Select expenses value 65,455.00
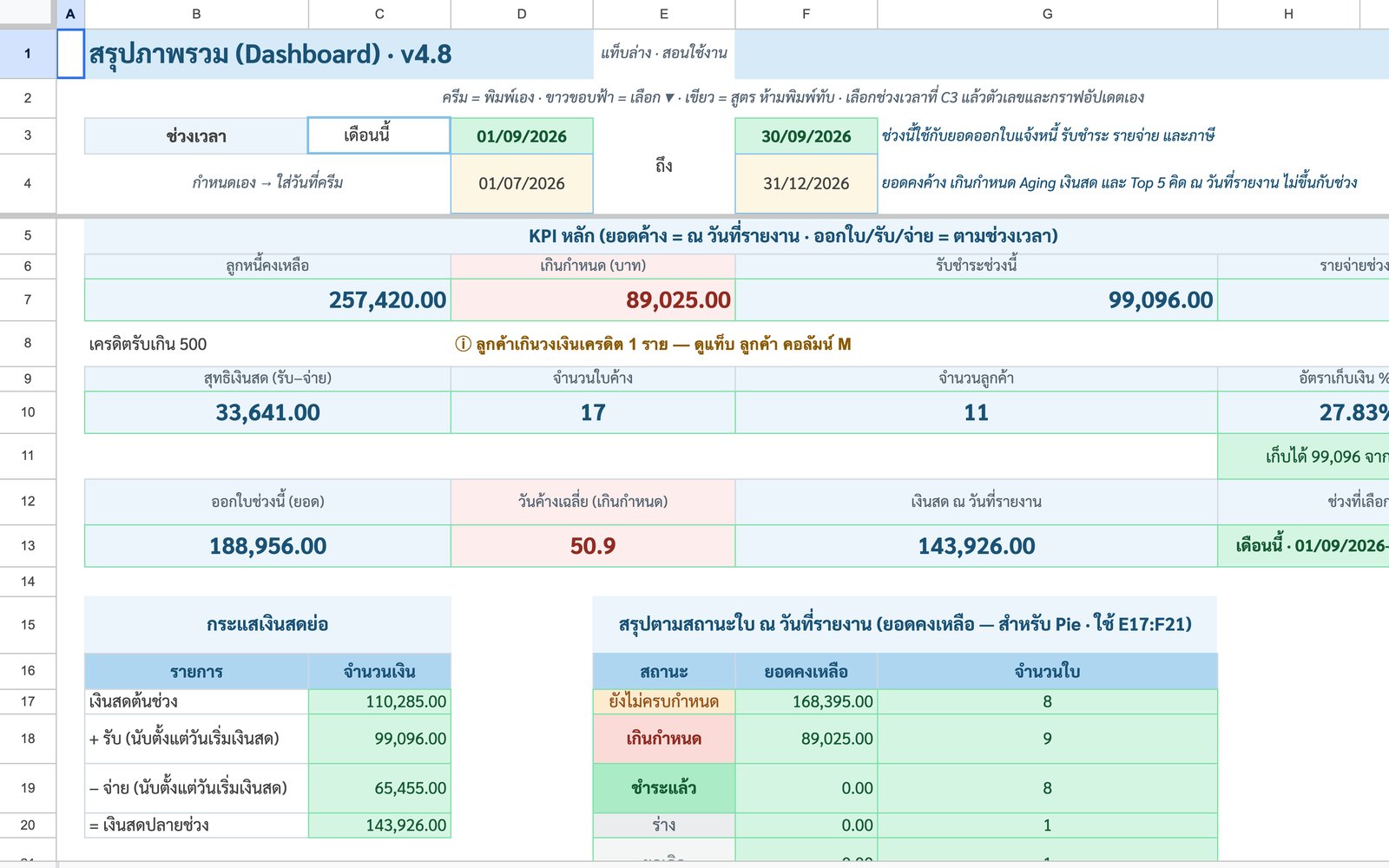This screenshot has height=868, width=1389. (379, 788)
